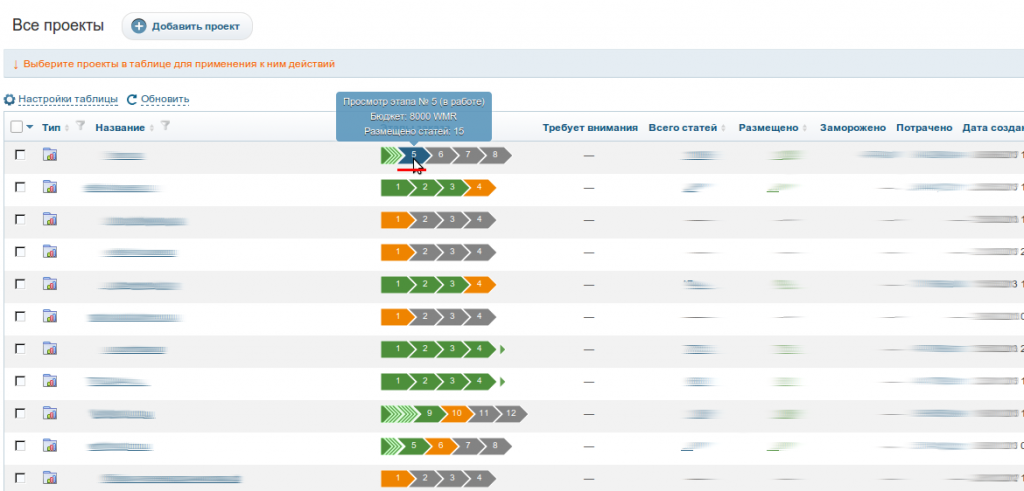
Task: Tick the checkbox of the orange stage 6 row
Action: point(20,446)
